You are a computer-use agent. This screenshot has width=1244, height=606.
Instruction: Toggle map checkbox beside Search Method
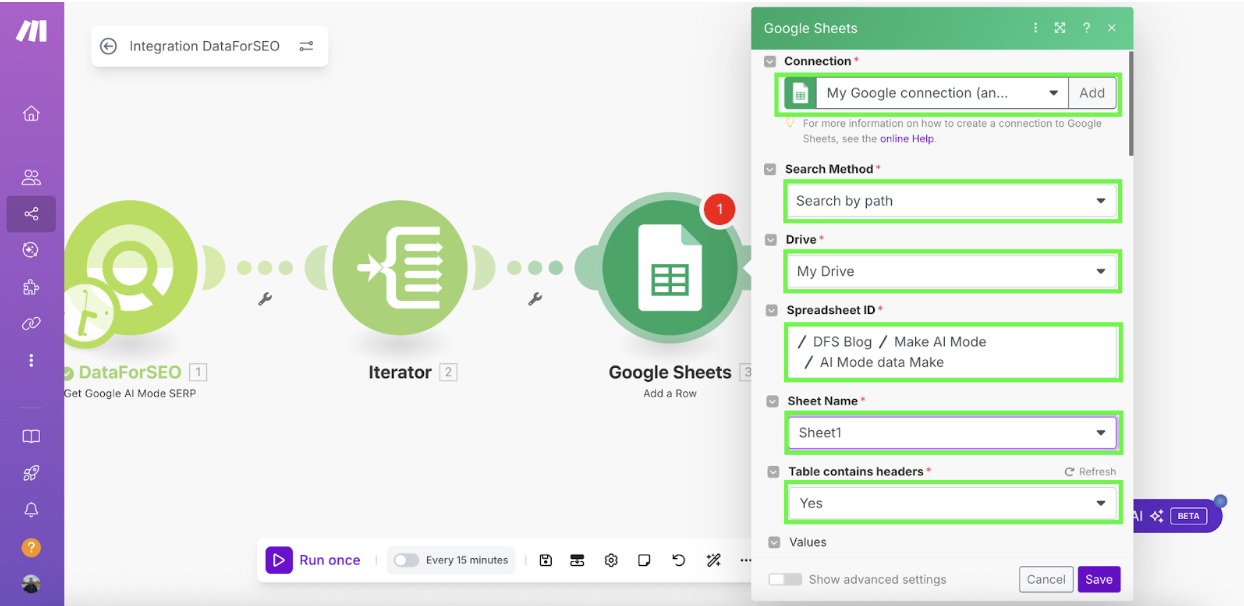coord(770,169)
